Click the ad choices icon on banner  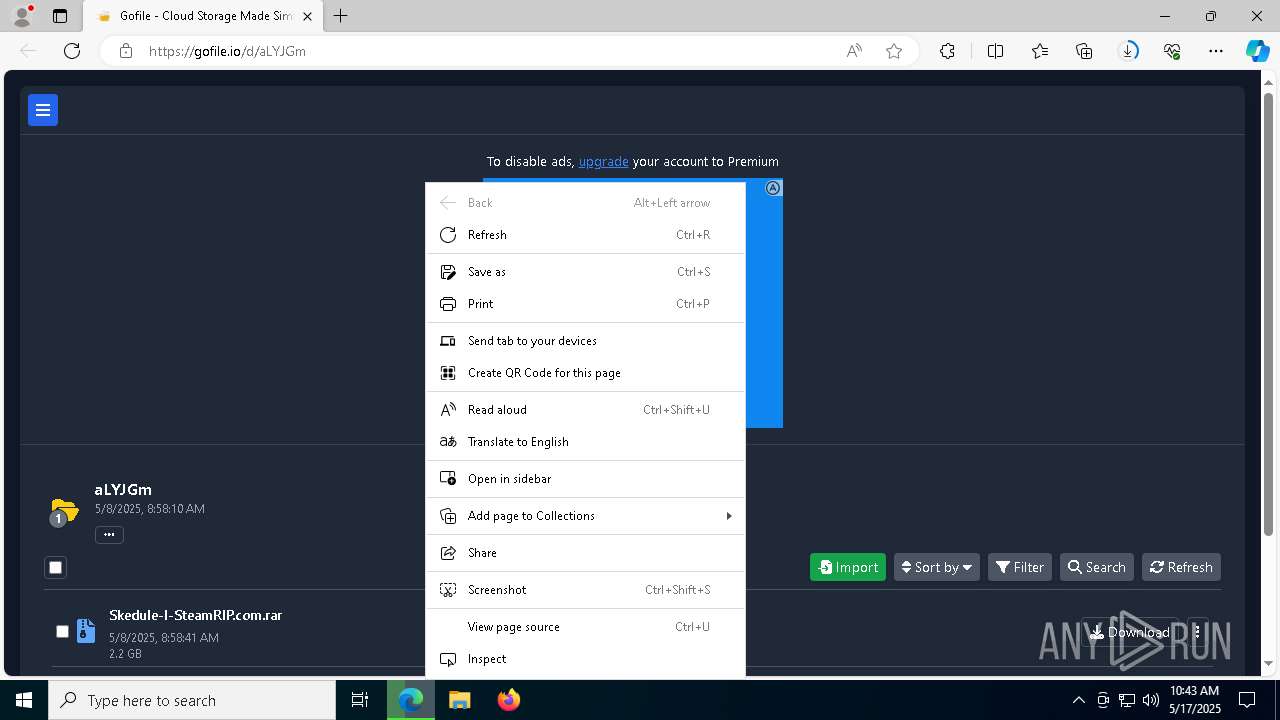click(x=773, y=188)
